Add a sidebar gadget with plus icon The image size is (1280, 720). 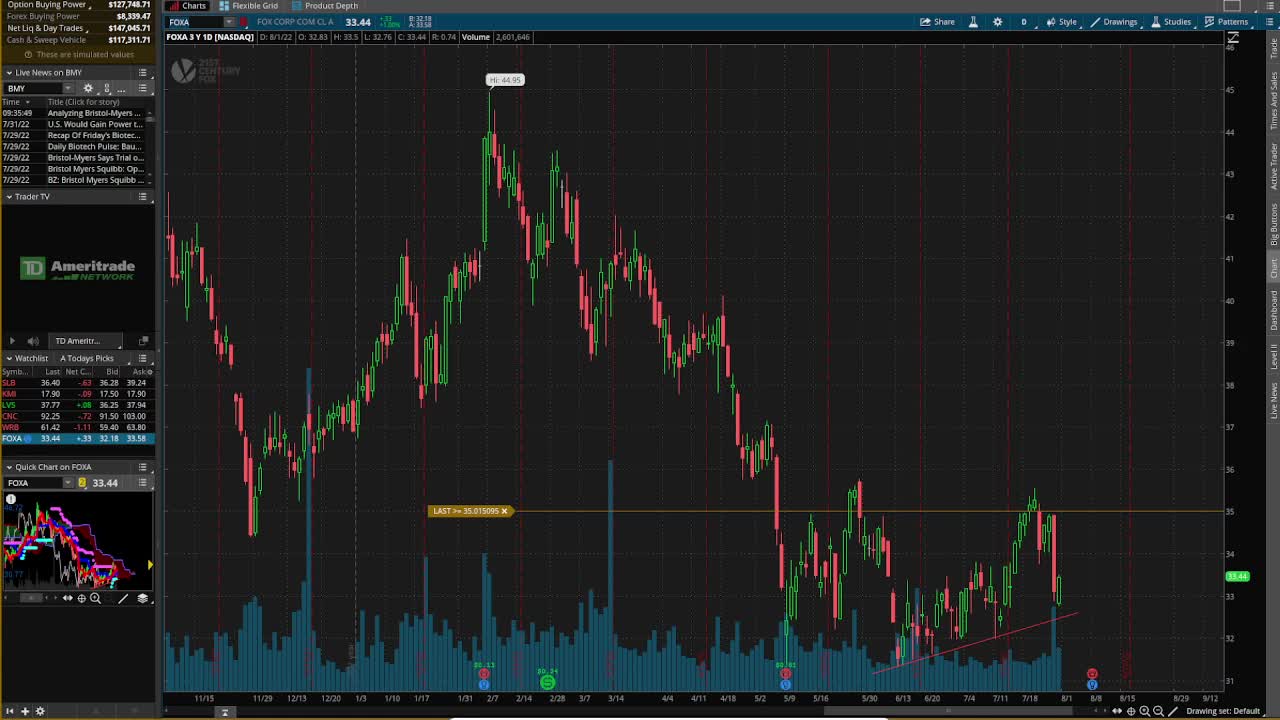tap(25, 711)
